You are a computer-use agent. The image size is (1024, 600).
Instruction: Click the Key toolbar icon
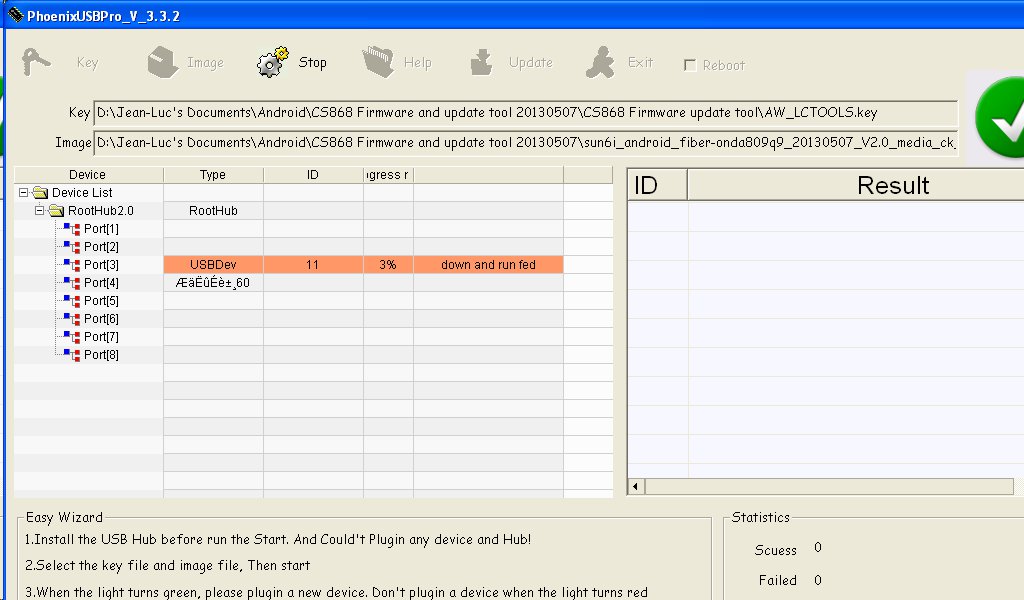pos(35,63)
